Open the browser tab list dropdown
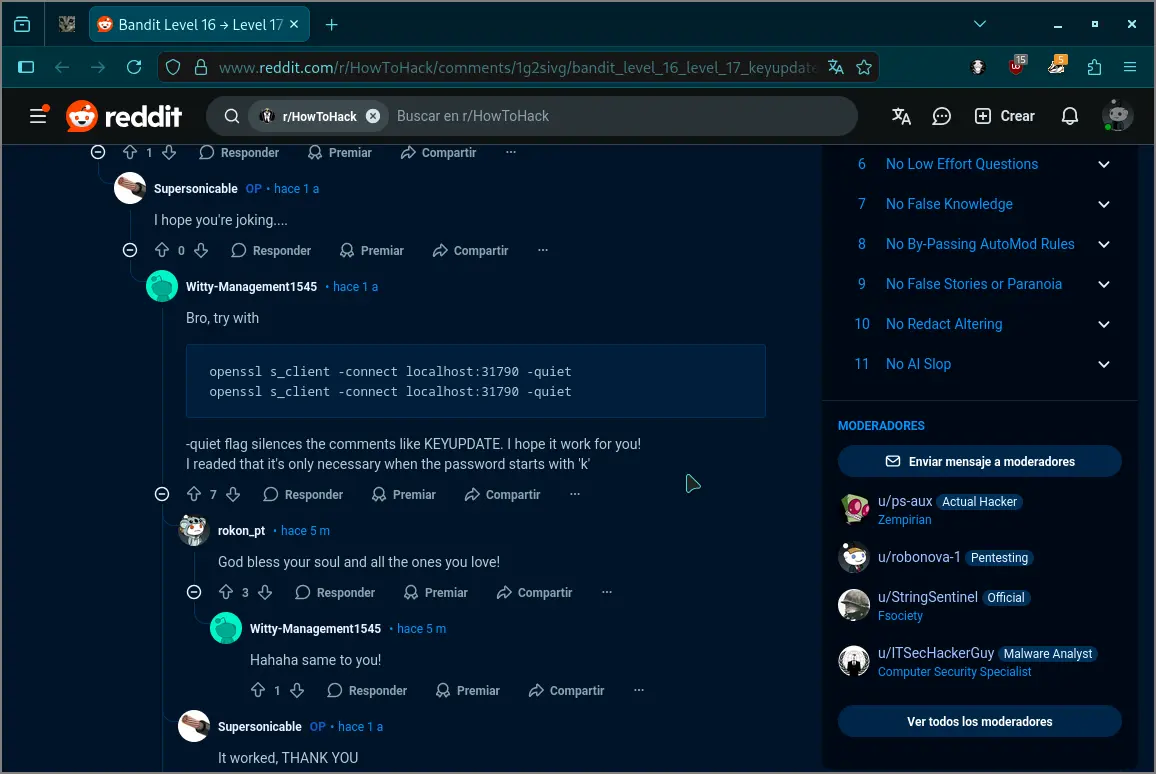 pyautogui.click(x=979, y=24)
